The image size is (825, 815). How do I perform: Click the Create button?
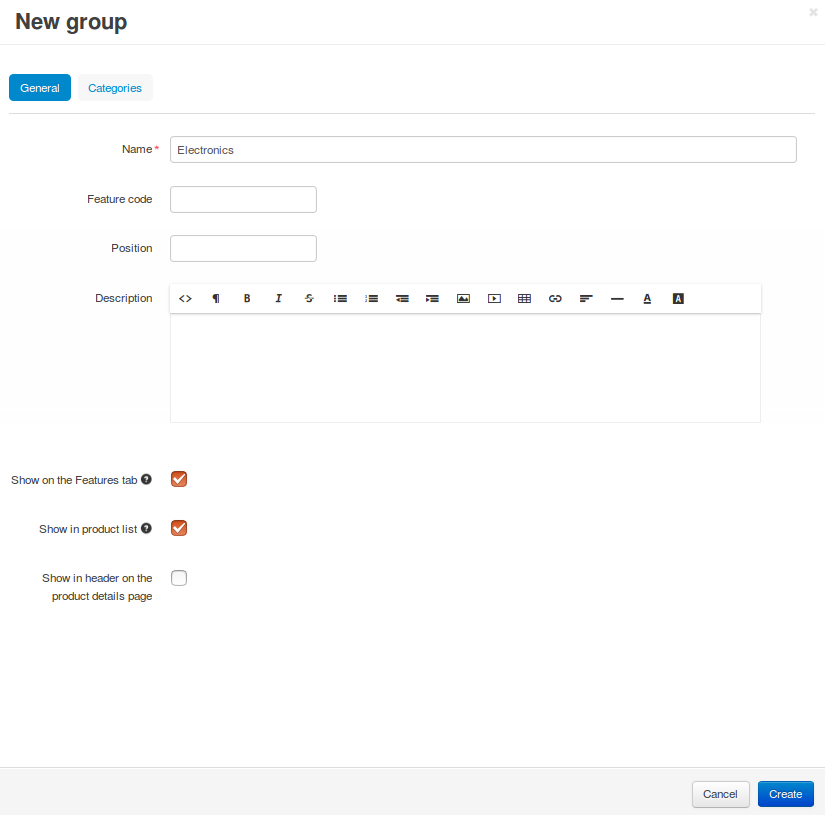(x=786, y=794)
